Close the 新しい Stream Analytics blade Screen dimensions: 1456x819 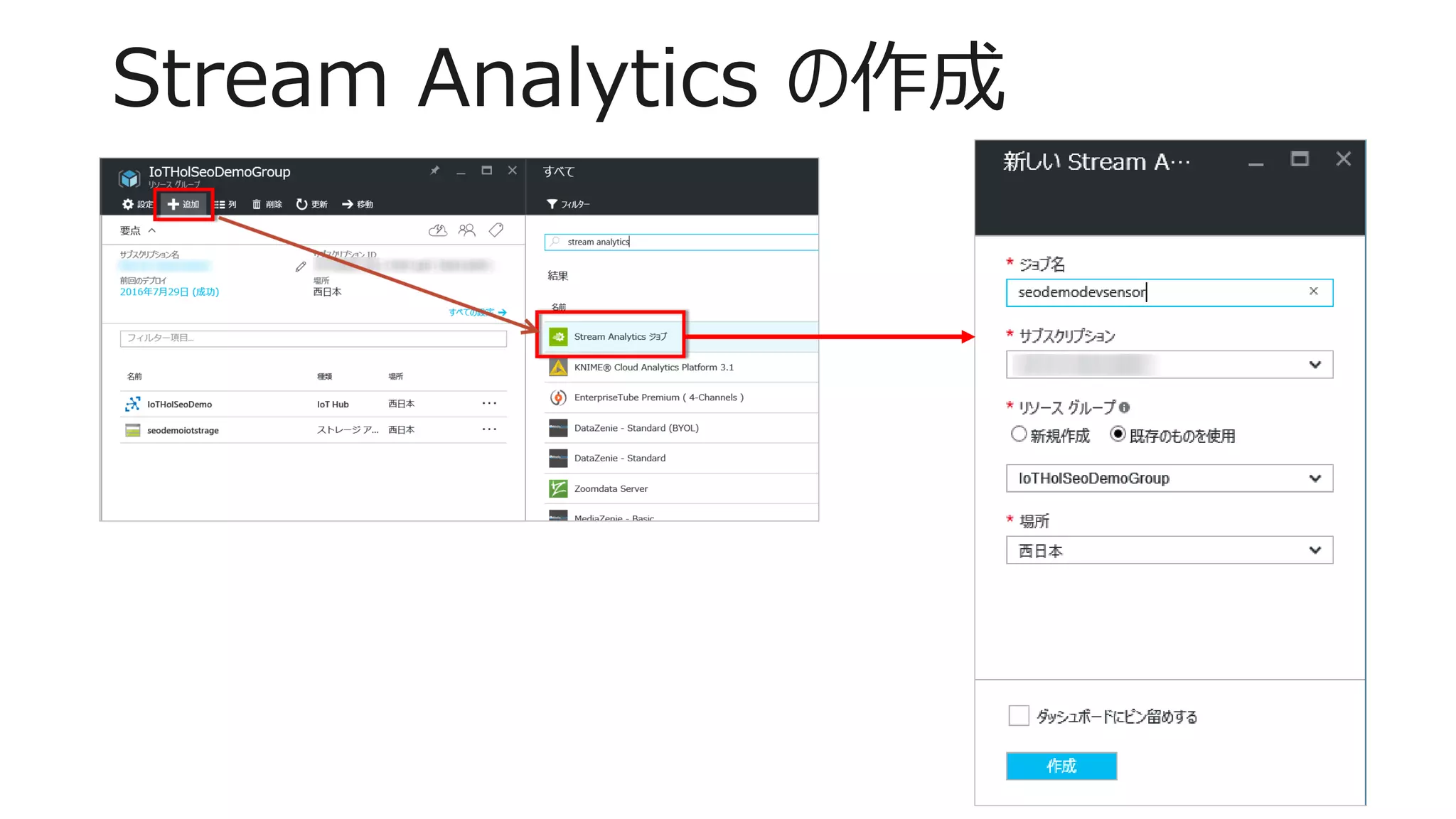point(1343,159)
